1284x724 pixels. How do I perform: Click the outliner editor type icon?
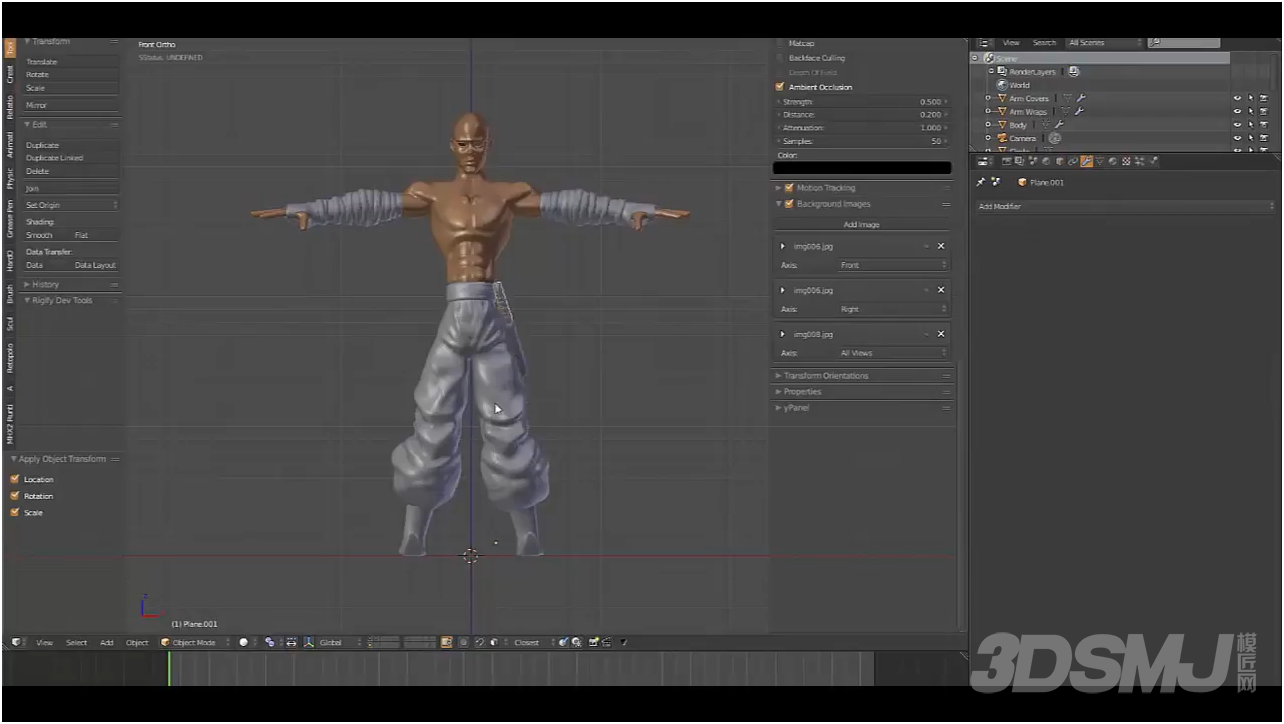(x=985, y=43)
